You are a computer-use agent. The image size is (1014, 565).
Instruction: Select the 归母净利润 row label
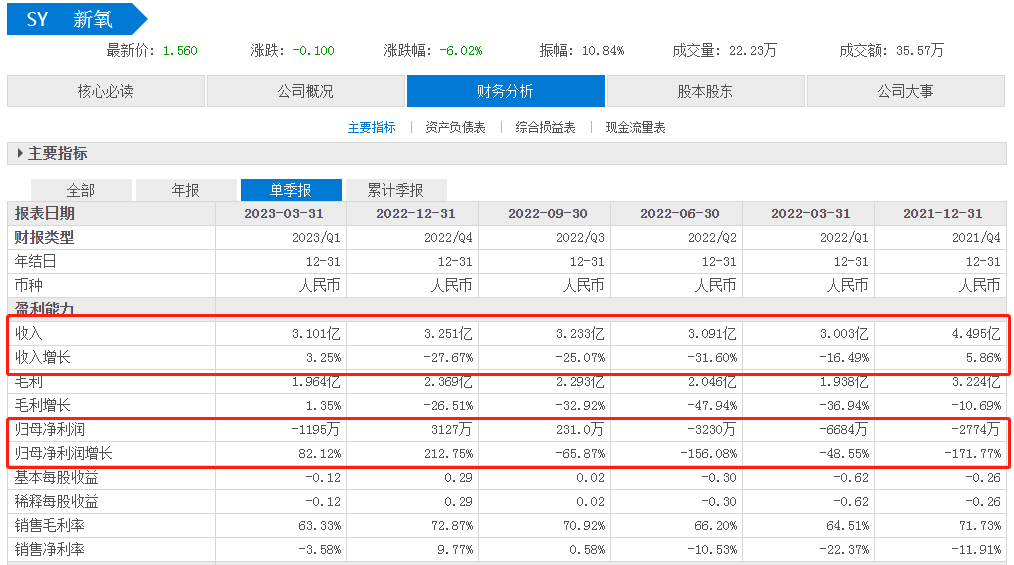coord(49,429)
